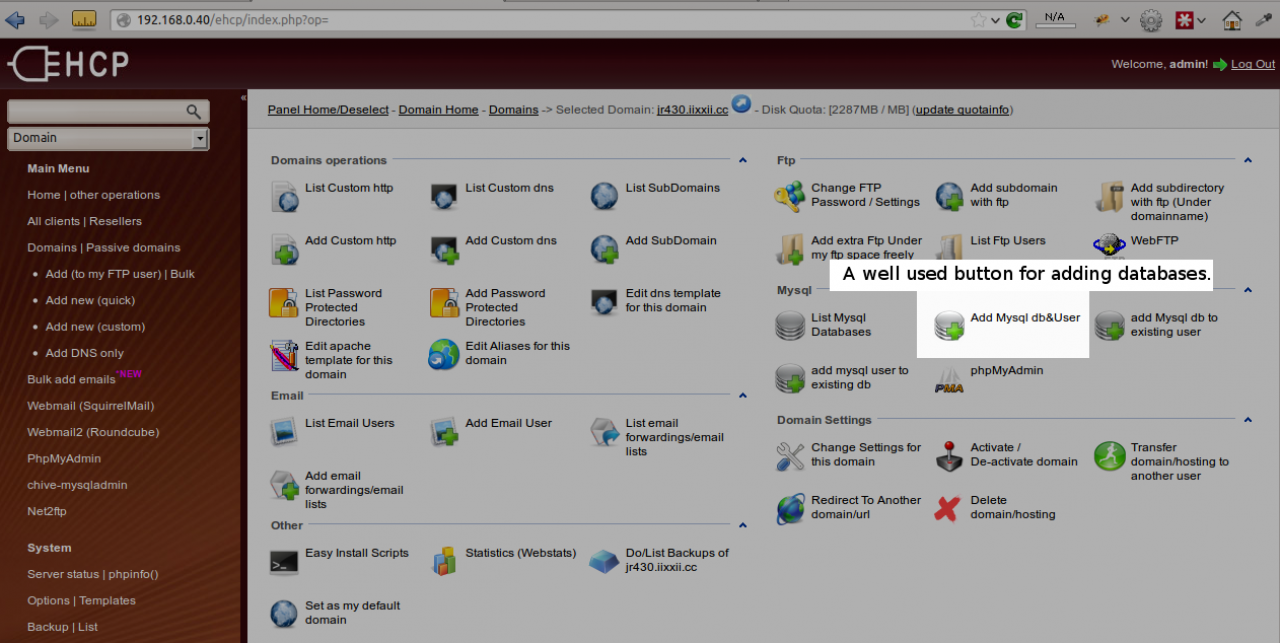The width and height of the screenshot is (1280, 643).
Task: Click Add Custom http icon
Action: tap(285, 249)
